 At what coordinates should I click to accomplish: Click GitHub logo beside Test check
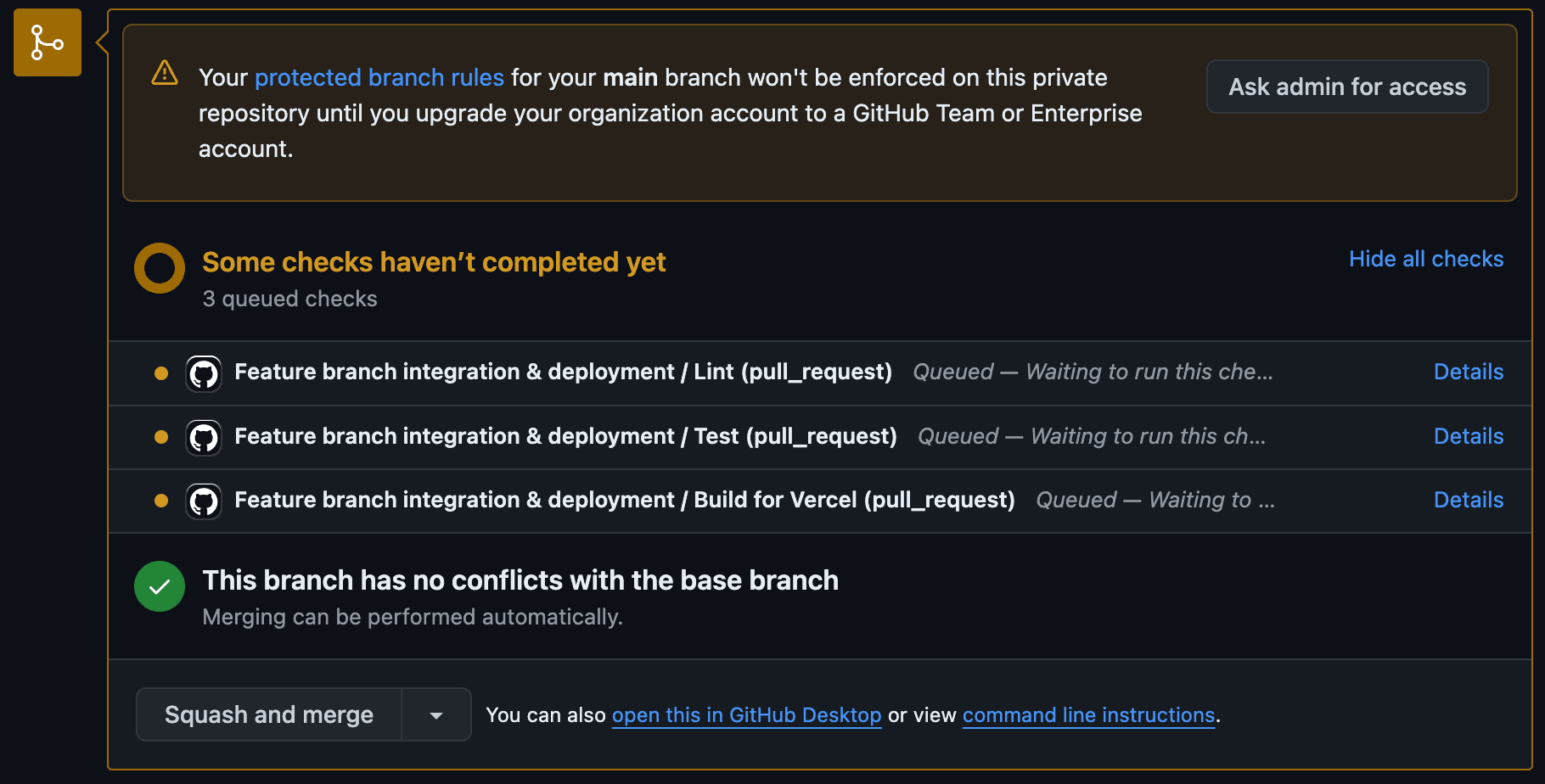[x=204, y=438]
